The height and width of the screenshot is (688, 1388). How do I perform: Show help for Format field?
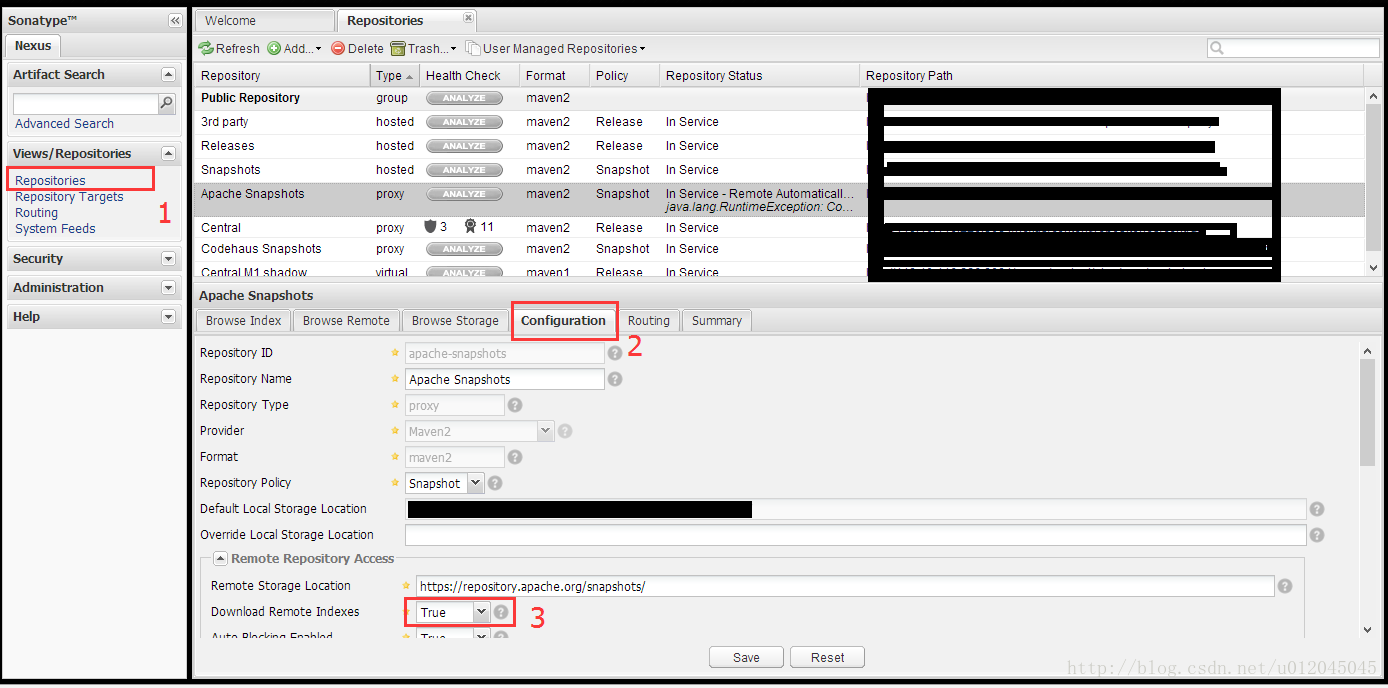515,457
